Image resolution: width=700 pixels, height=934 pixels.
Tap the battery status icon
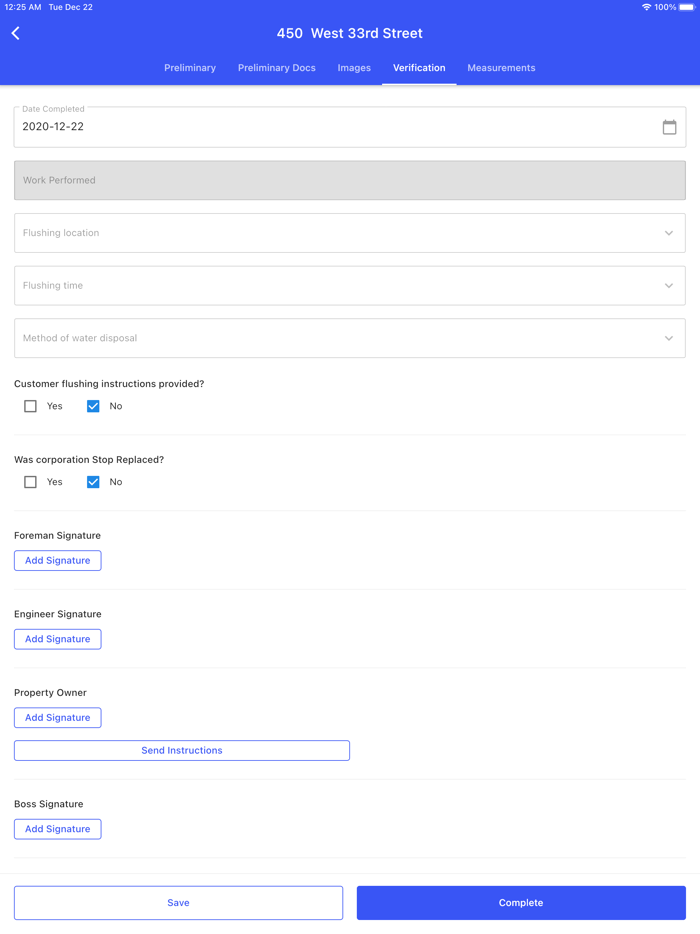point(686,7)
